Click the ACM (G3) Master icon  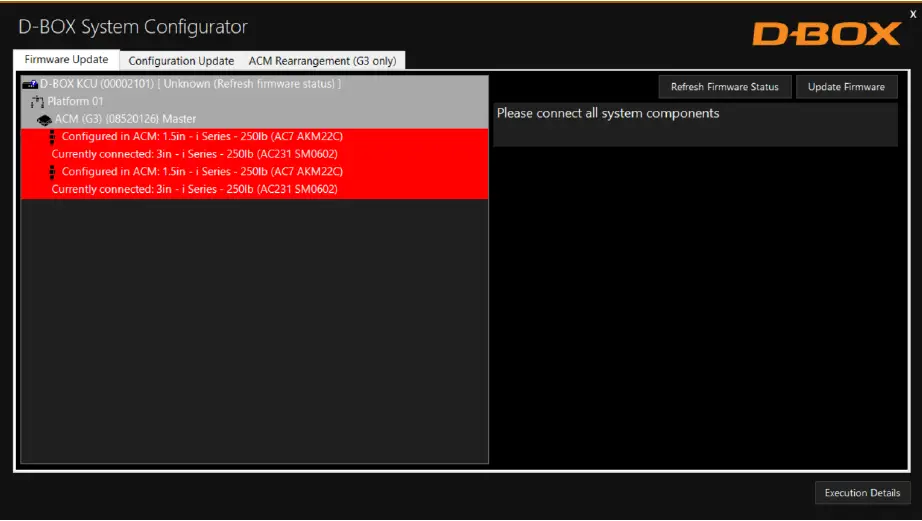[44, 119]
